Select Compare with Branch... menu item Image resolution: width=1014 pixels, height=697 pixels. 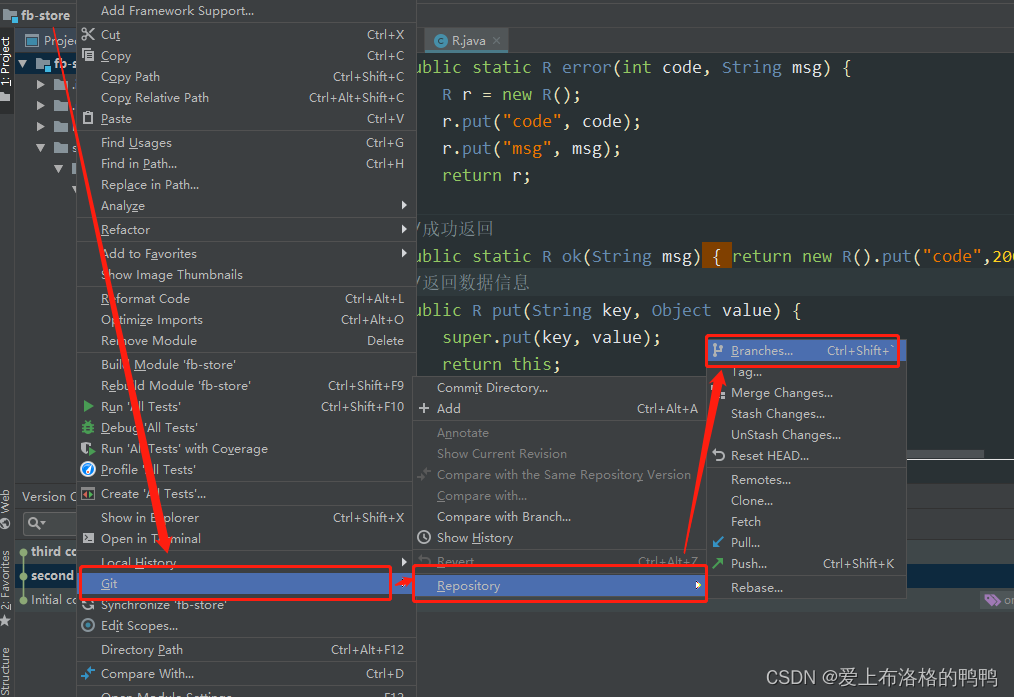pos(504,517)
